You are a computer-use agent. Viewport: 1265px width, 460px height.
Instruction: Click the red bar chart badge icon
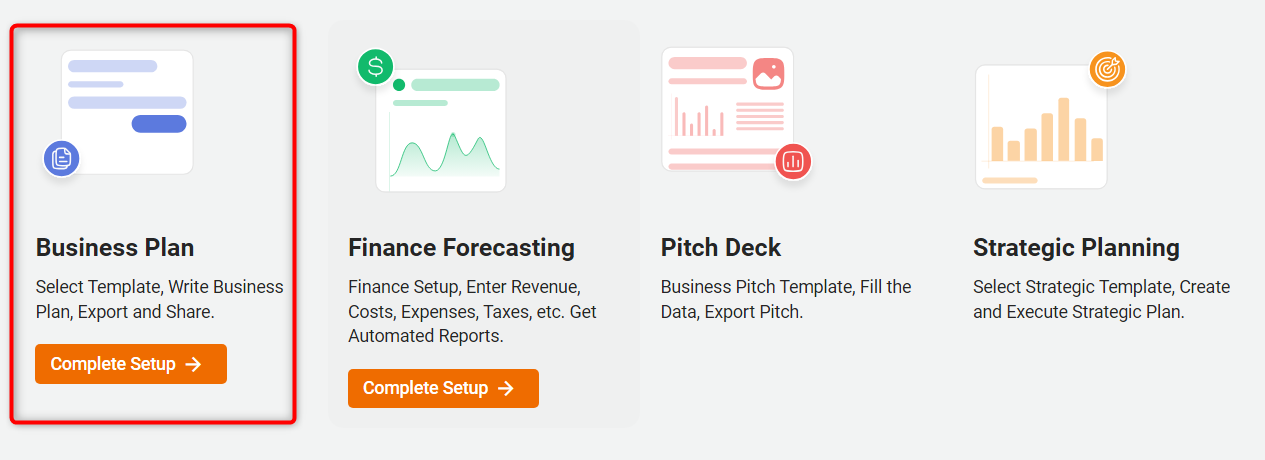pyautogui.click(x=794, y=161)
